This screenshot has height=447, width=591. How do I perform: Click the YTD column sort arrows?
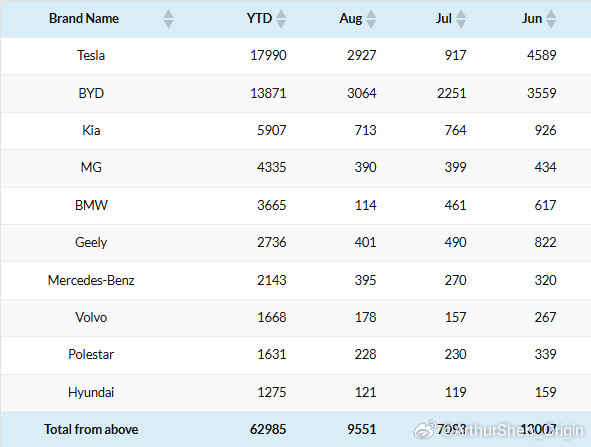pyautogui.click(x=281, y=19)
